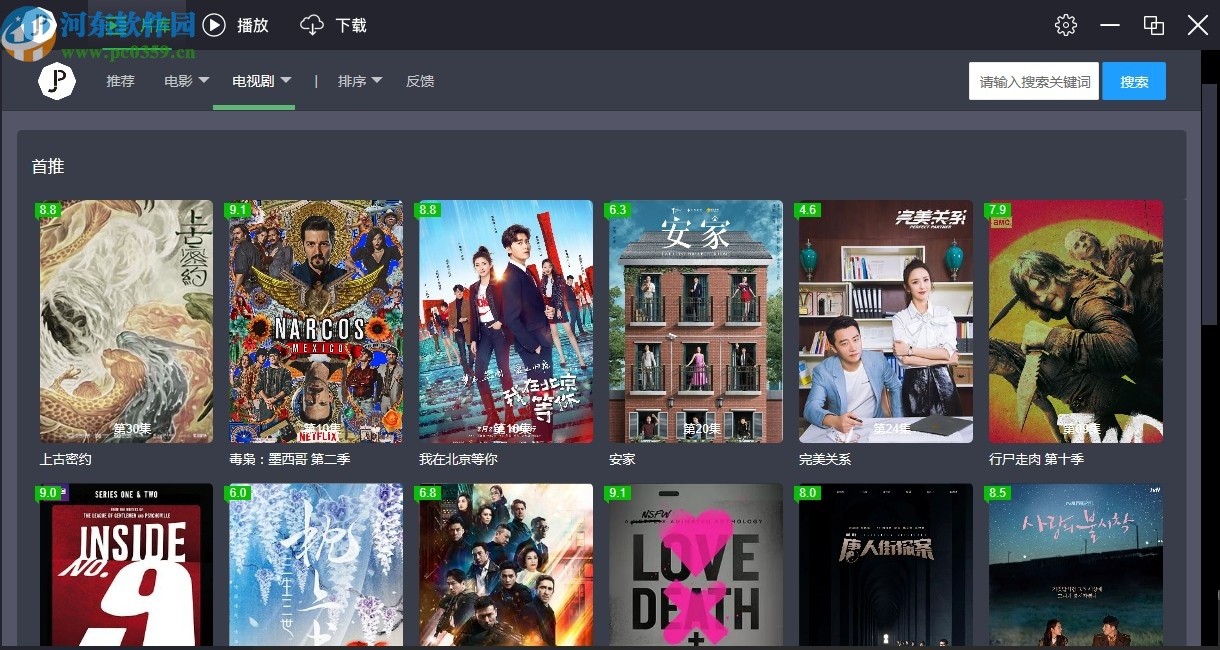Click the play circle icon labeled 播放
This screenshot has width=1220, height=650.
coord(214,25)
